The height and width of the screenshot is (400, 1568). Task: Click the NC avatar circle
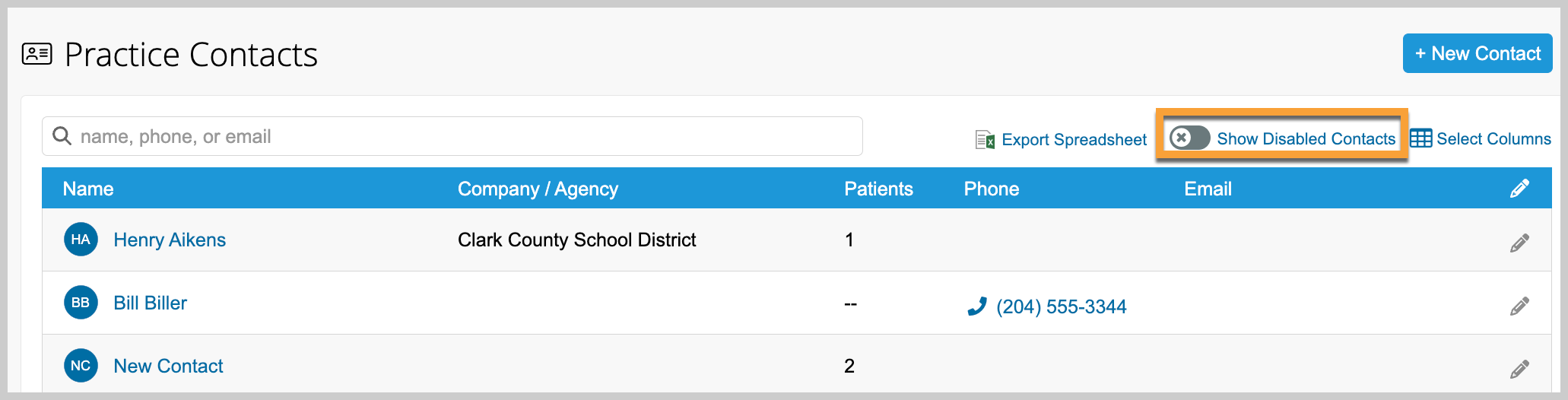pos(81,366)
